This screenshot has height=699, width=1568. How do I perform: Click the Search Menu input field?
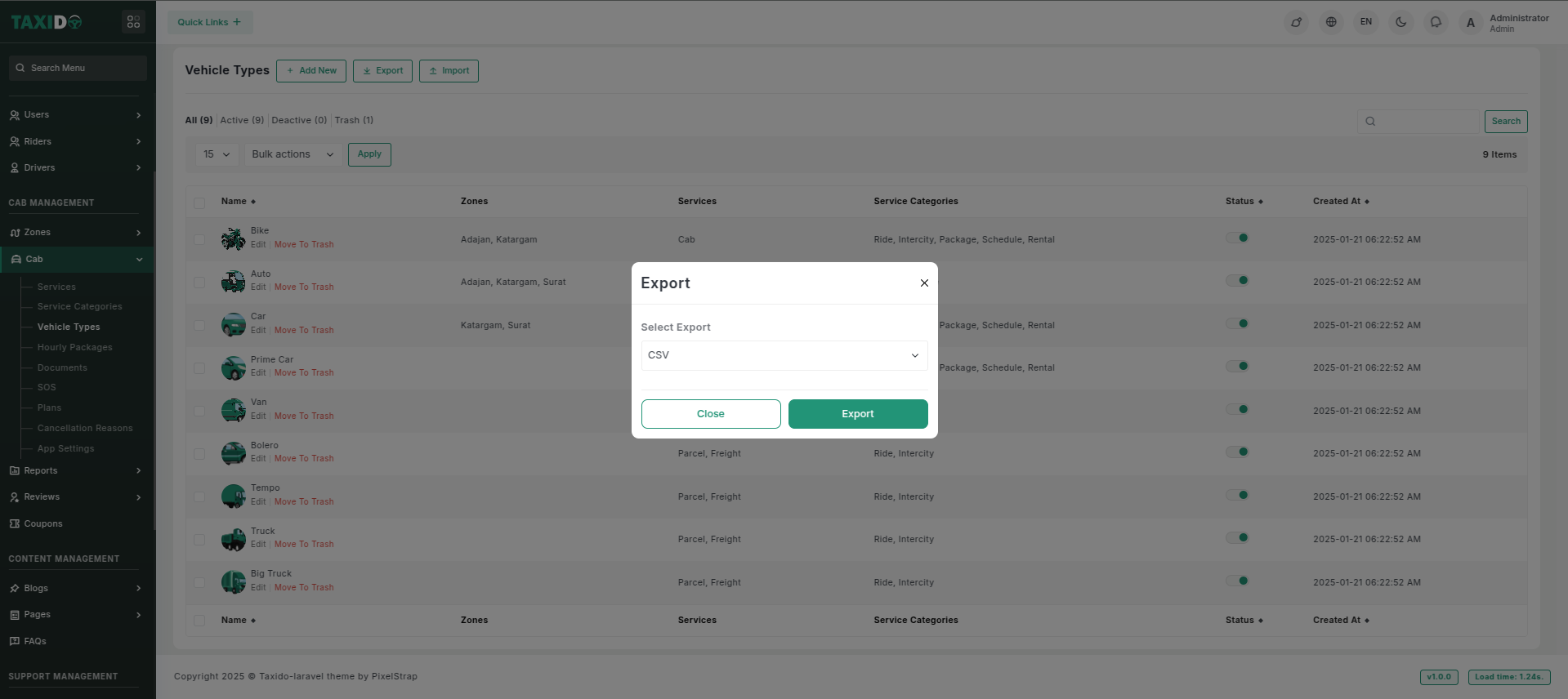click(x=78, y=69)
